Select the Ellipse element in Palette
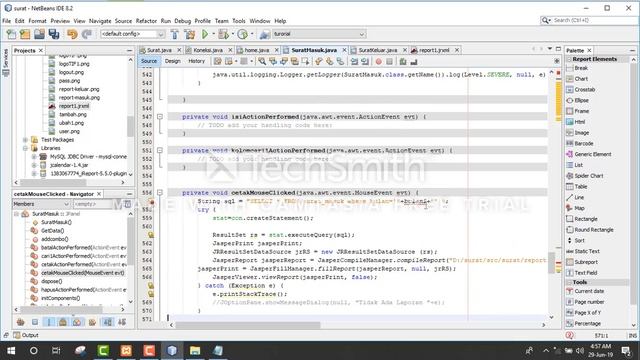The image size is (640, 360). click(581, 100)
